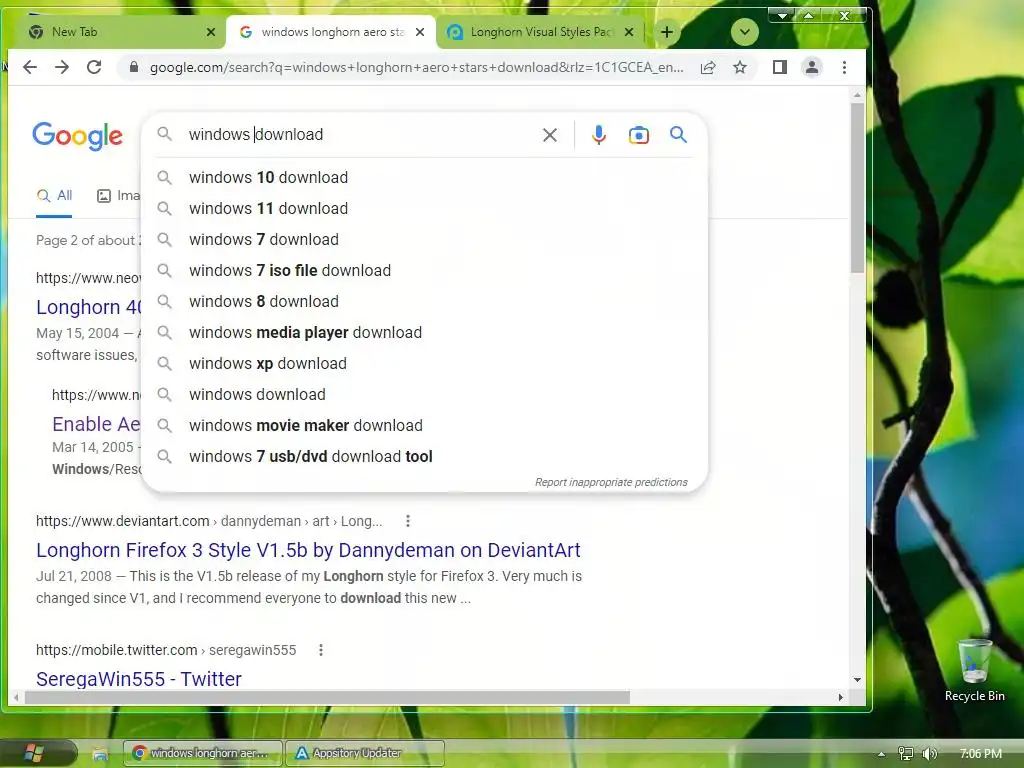Click the scroll right arrow
Viewport: 1024px width, 768px height.
[840, 697]
